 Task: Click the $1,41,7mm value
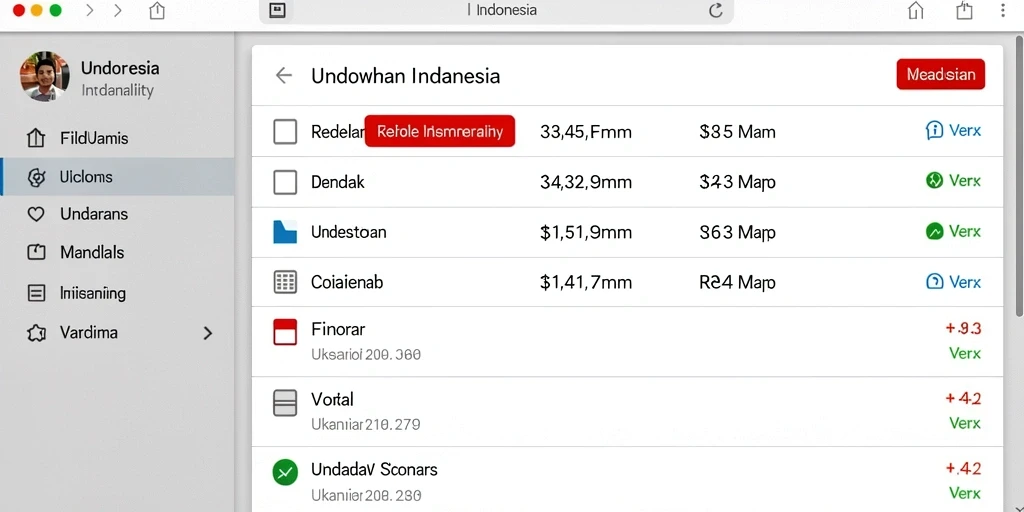(586, 282)
